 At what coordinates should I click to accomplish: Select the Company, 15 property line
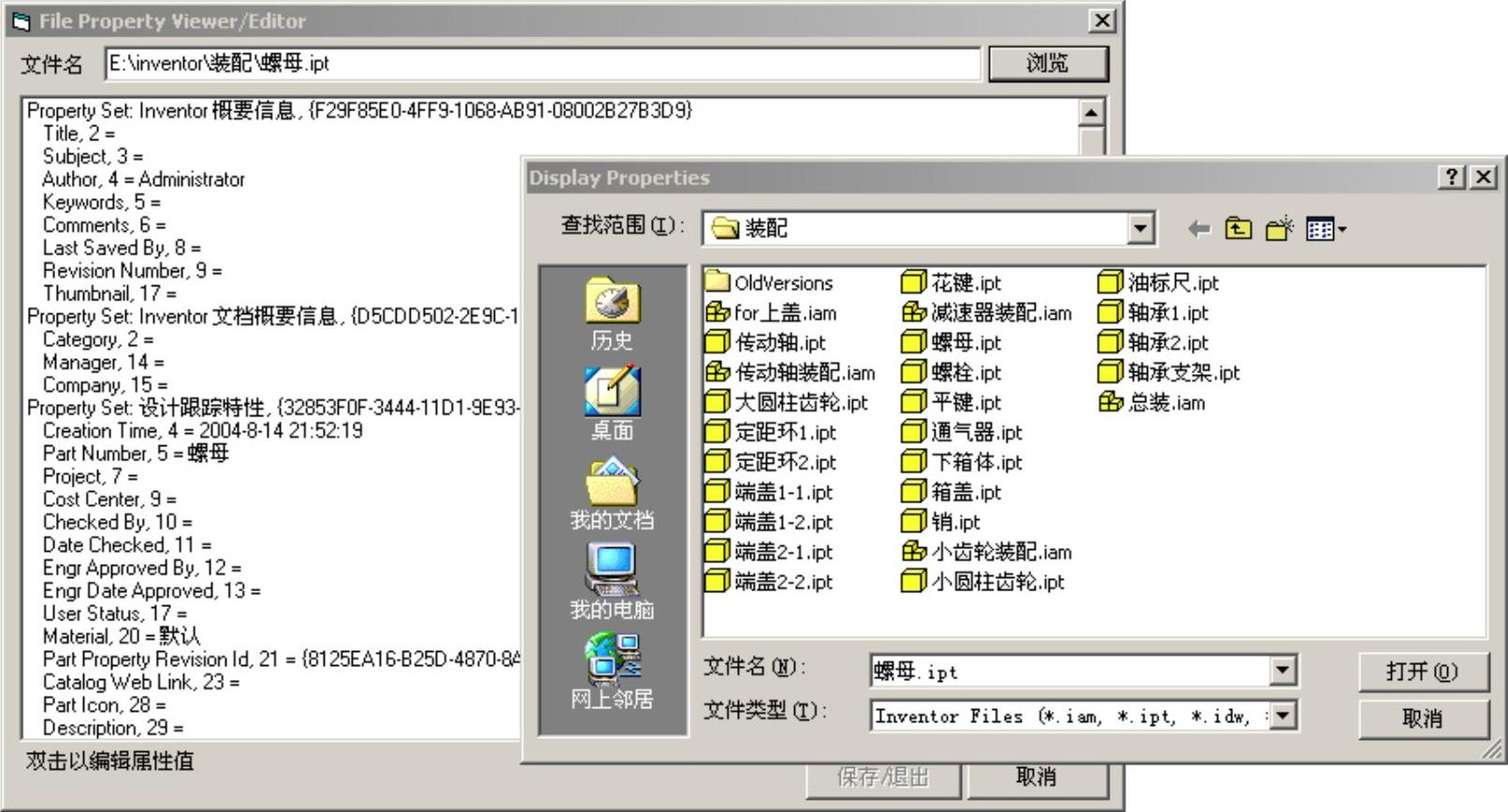coord(105,384)
